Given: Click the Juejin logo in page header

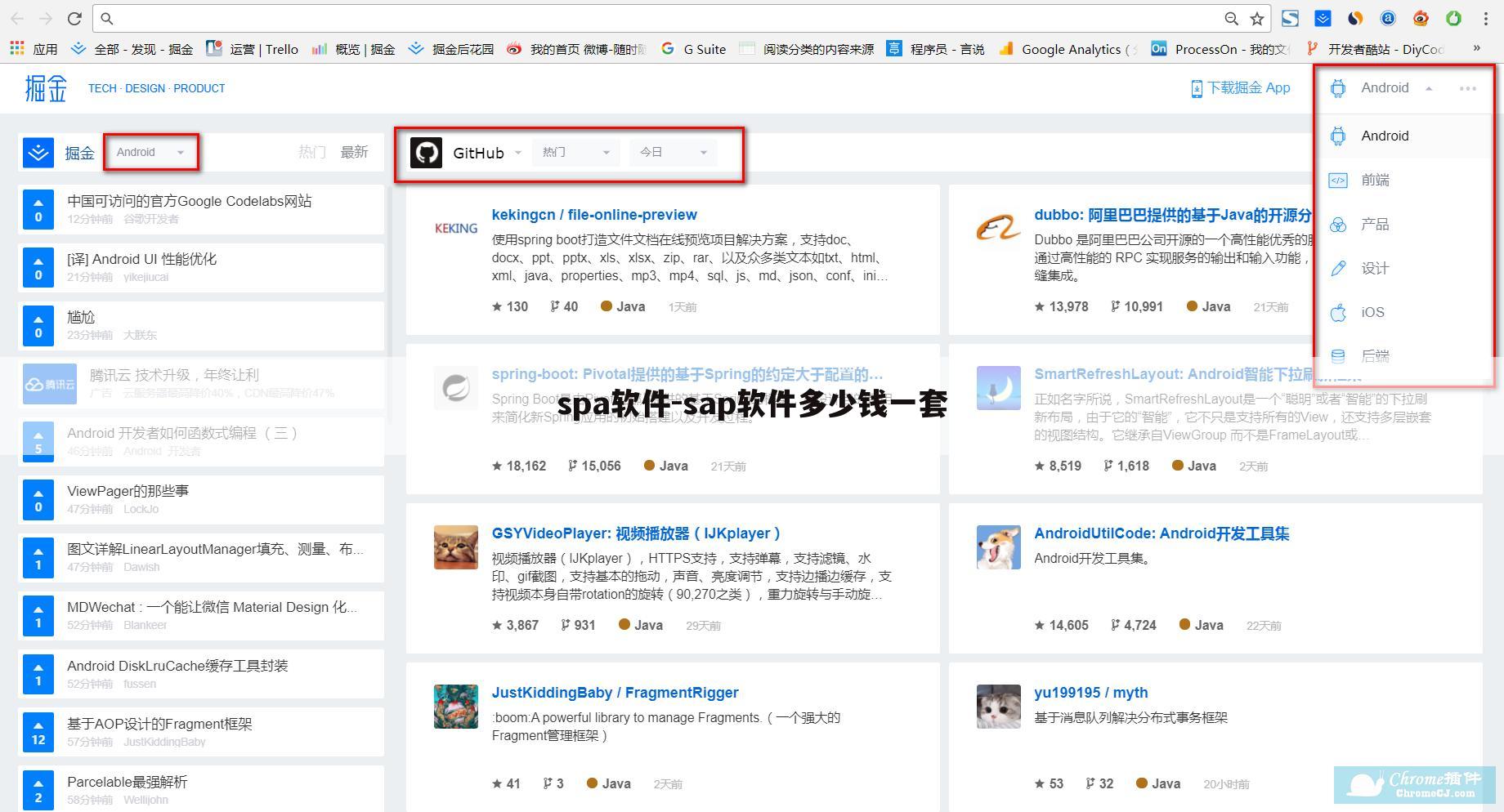Looking at the screenshot, I should tap(45, 88).
